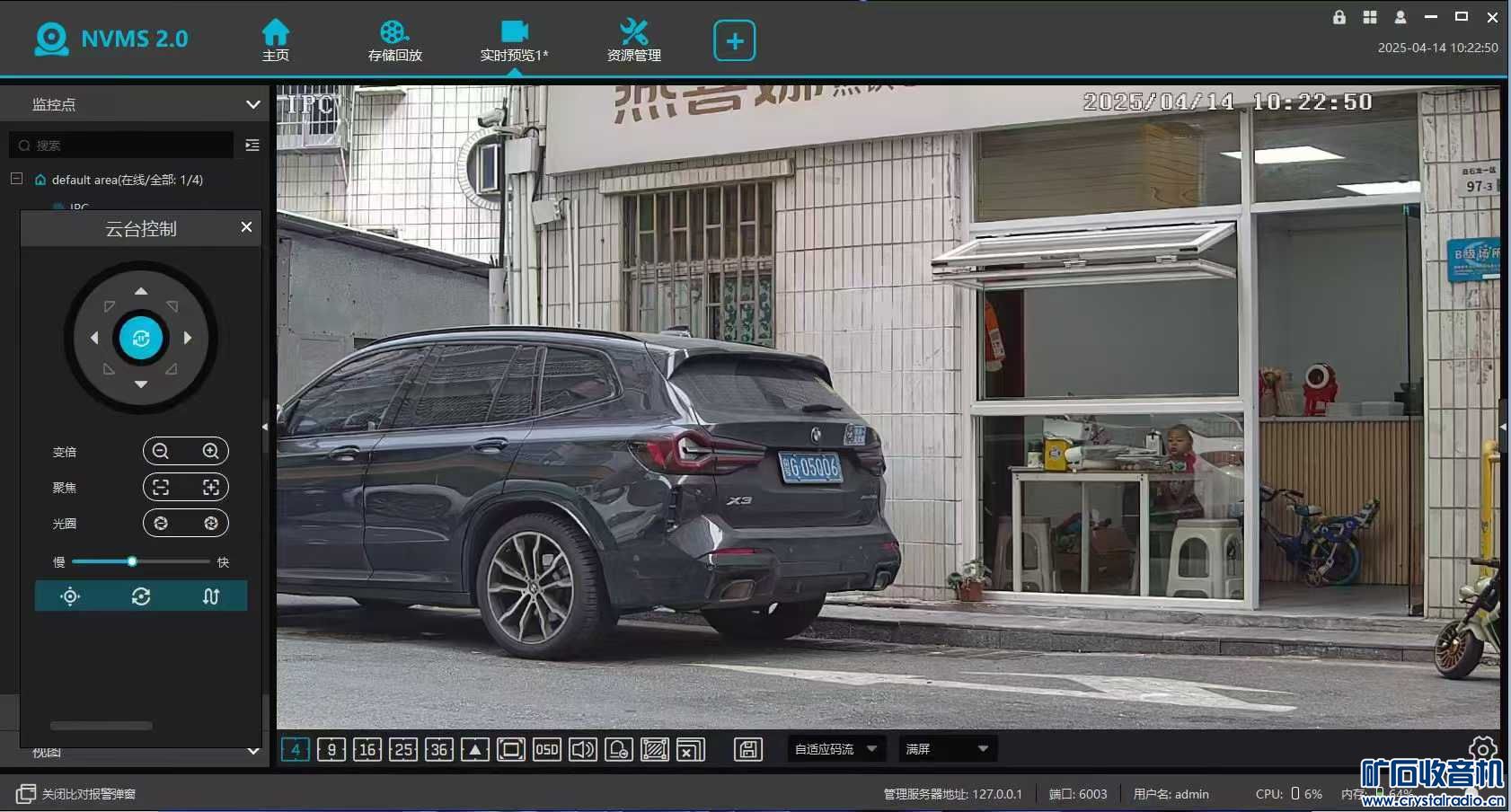Click the left sidebar collapse arrow
The width and height of the screenshot is (1511, 812).
(265, 427)
